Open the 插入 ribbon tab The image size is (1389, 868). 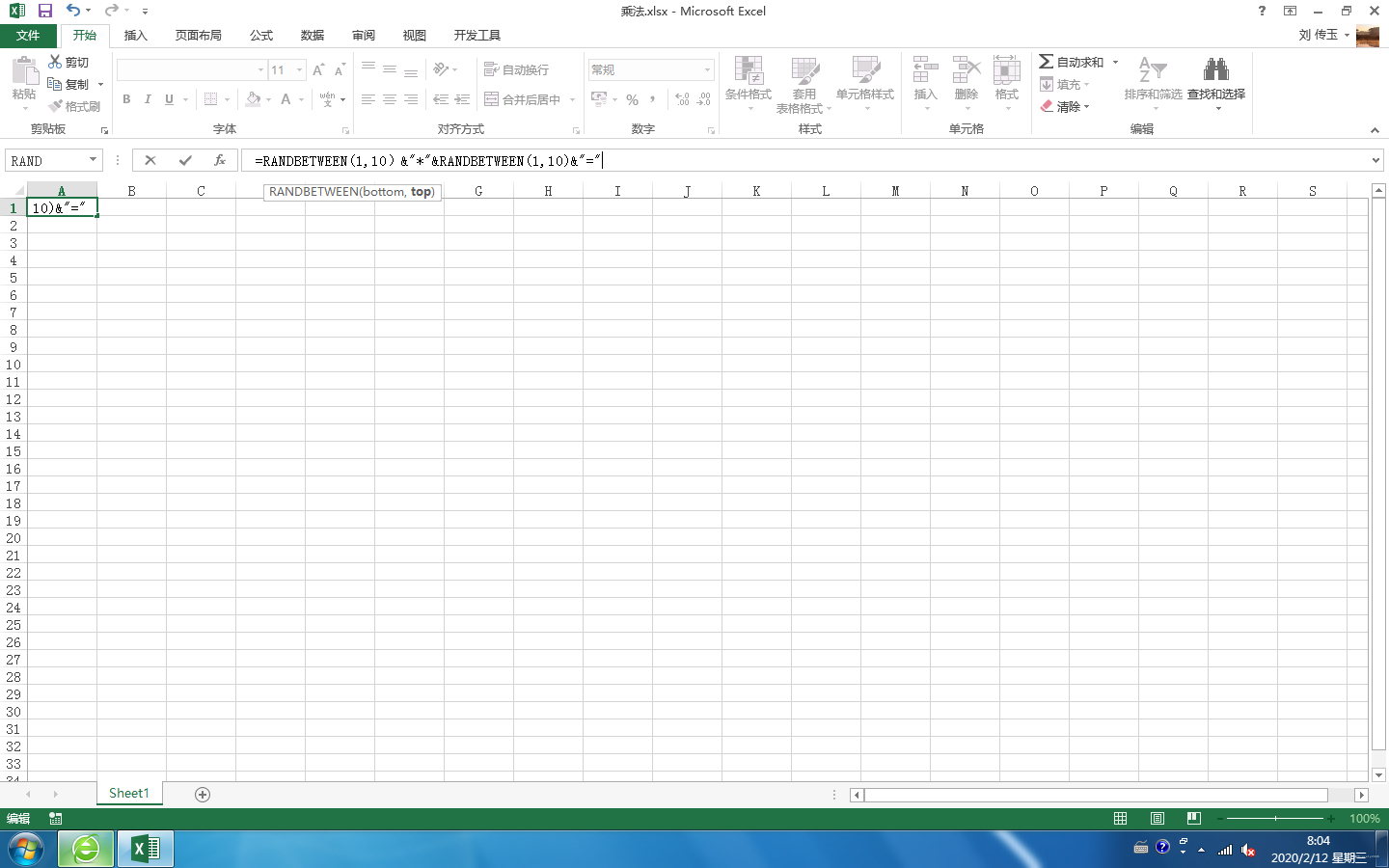point(136,36)
